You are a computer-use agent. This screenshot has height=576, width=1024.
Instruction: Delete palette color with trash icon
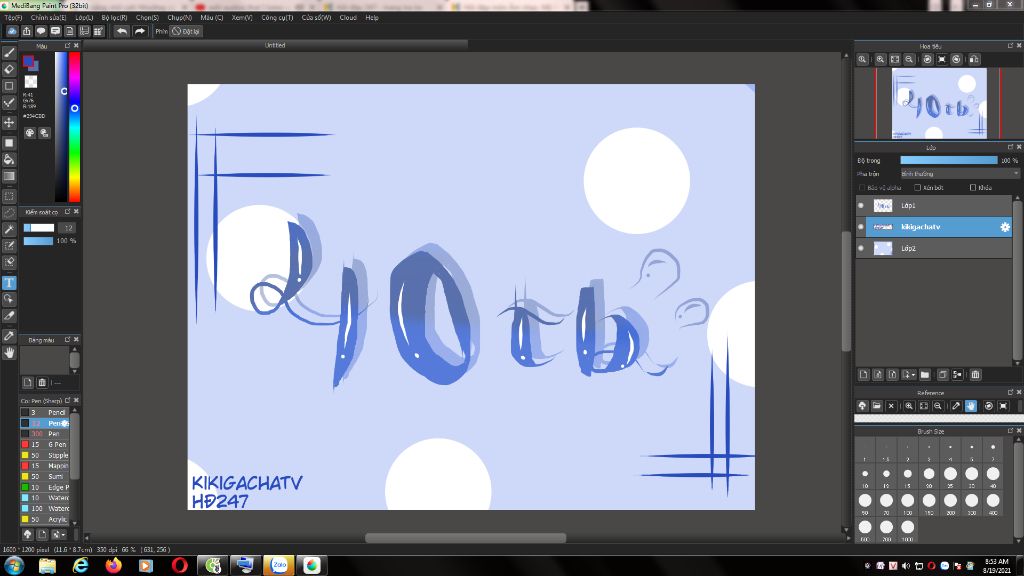[x=42, y=383]
